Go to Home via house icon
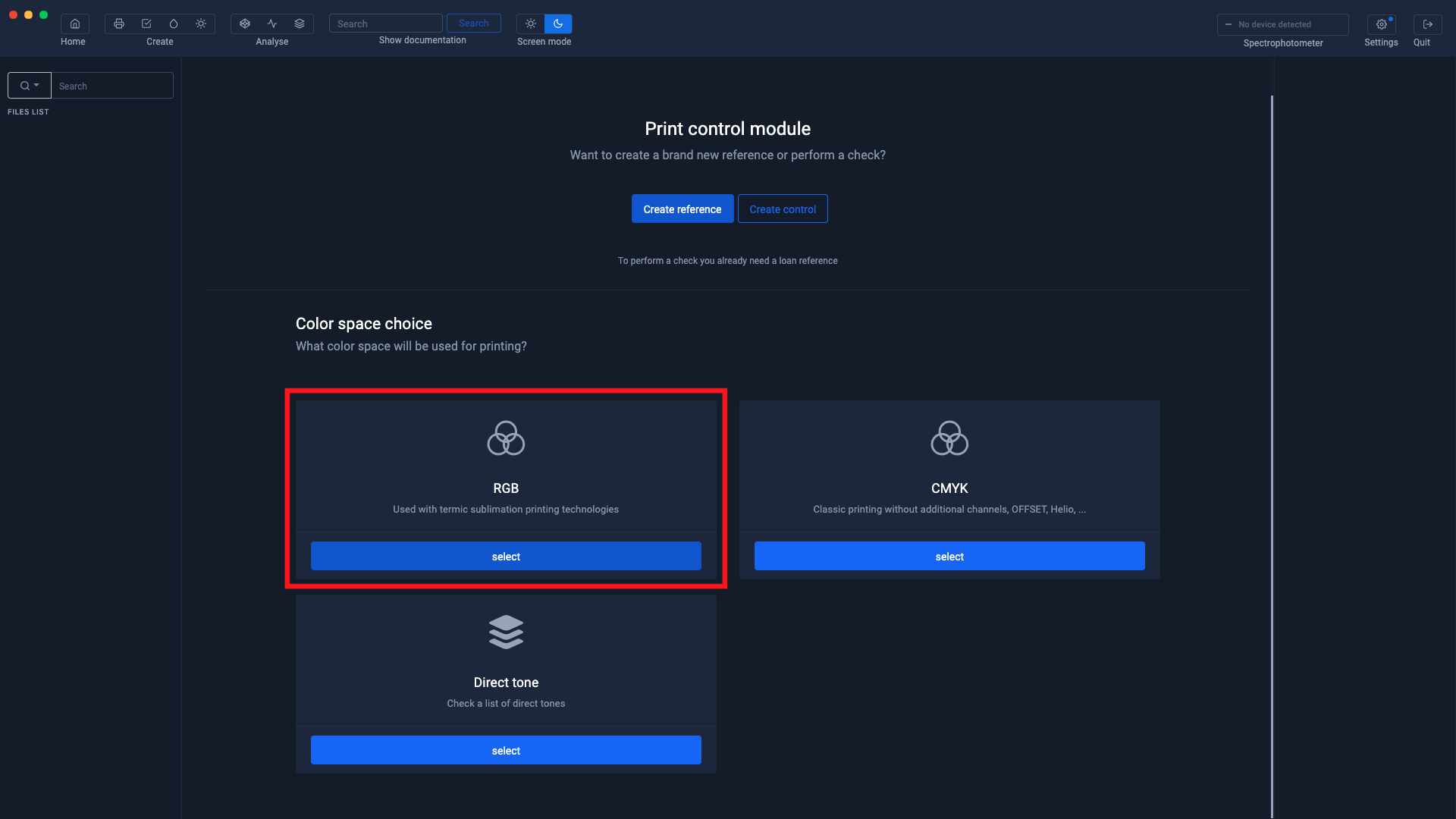 click(x=74, y=24)
